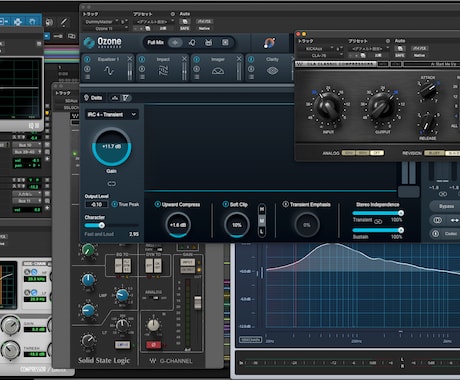Image resolution: width=460 pixels, height=380 pixels.
Task: Click the Bypass button in Ozone
Action: 446,206
